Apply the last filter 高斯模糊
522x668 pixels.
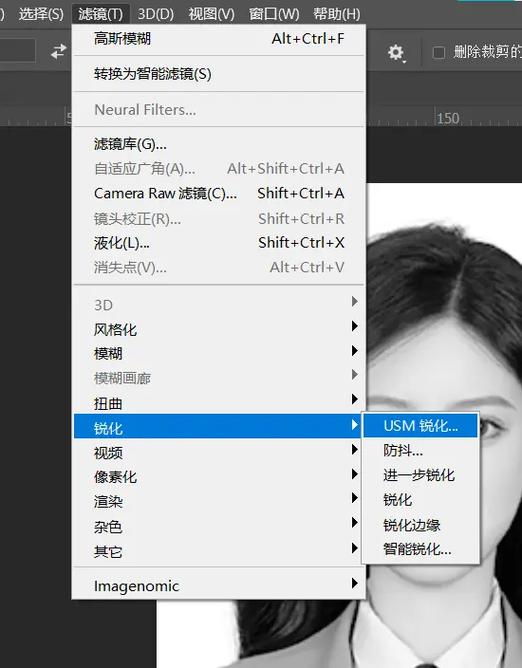[x=219, y=39]
